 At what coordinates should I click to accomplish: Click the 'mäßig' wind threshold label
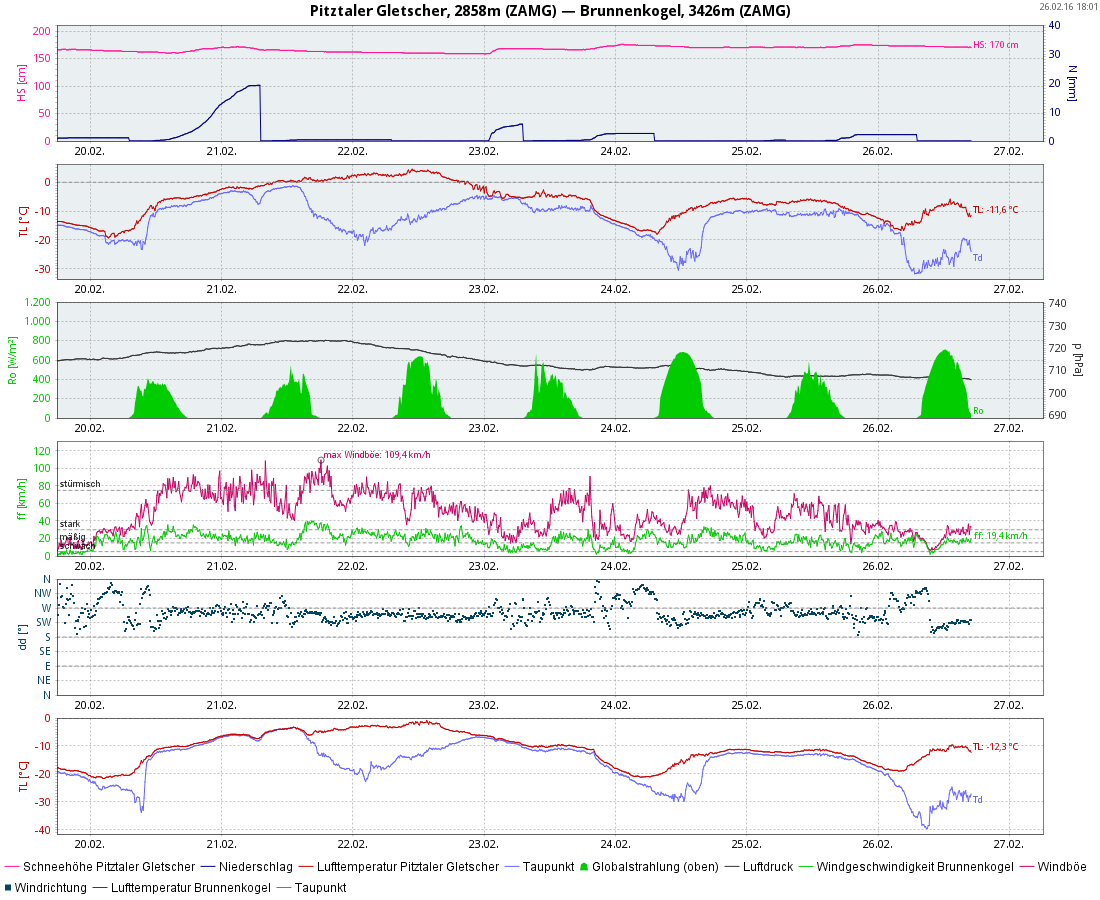point(72,537)
